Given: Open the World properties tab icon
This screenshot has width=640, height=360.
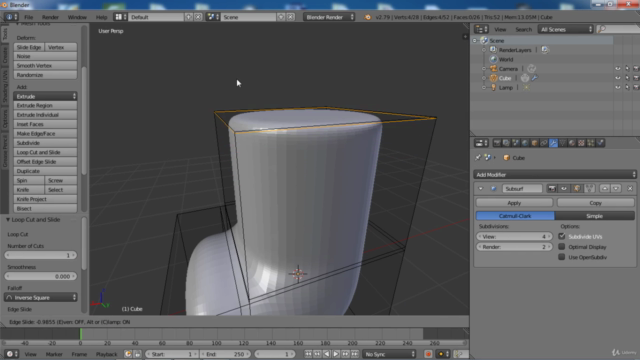Looking at the screenshot, I should 525,143.
